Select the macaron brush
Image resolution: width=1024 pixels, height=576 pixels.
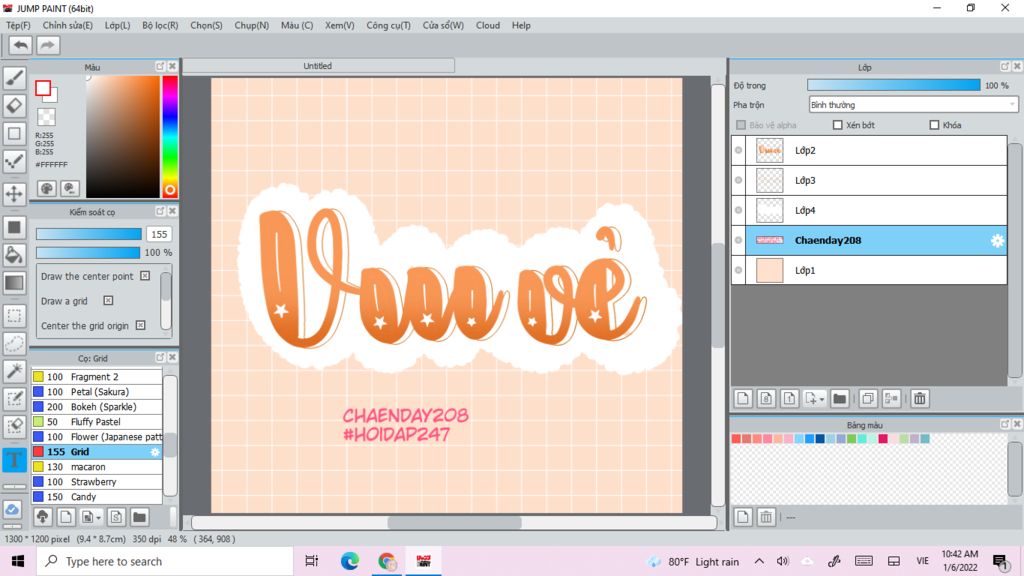pos(97,467)
